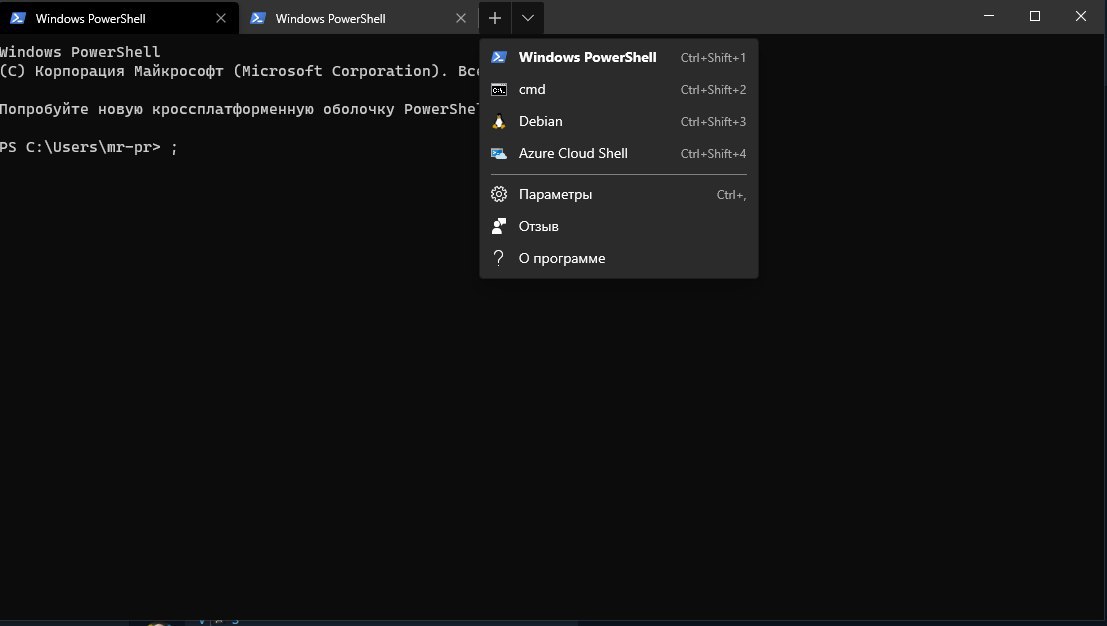Click the cmd console icon
Viewport: 1107px width, 626px height.
499,90
